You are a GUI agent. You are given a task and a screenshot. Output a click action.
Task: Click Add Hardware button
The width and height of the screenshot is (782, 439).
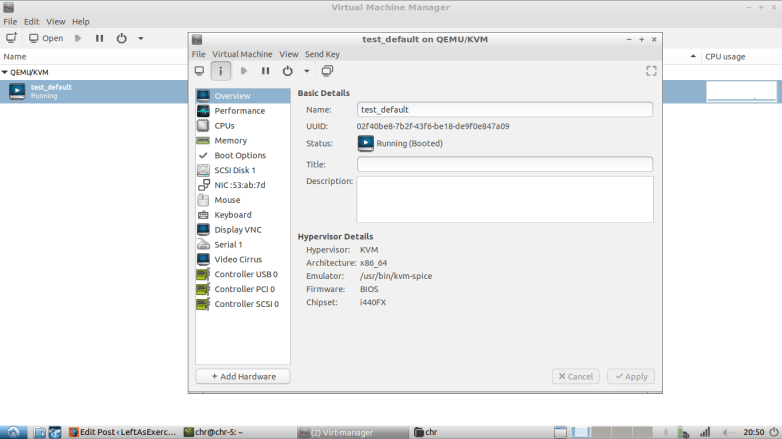point(243,377)
